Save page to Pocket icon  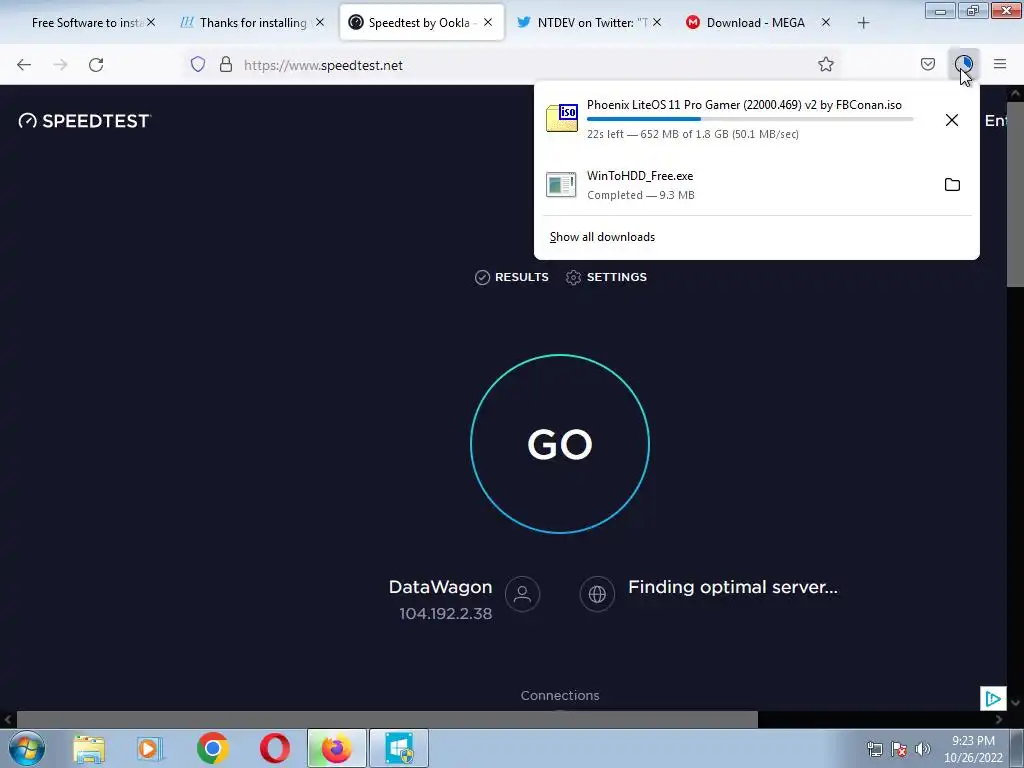click(x=927, y=64)
